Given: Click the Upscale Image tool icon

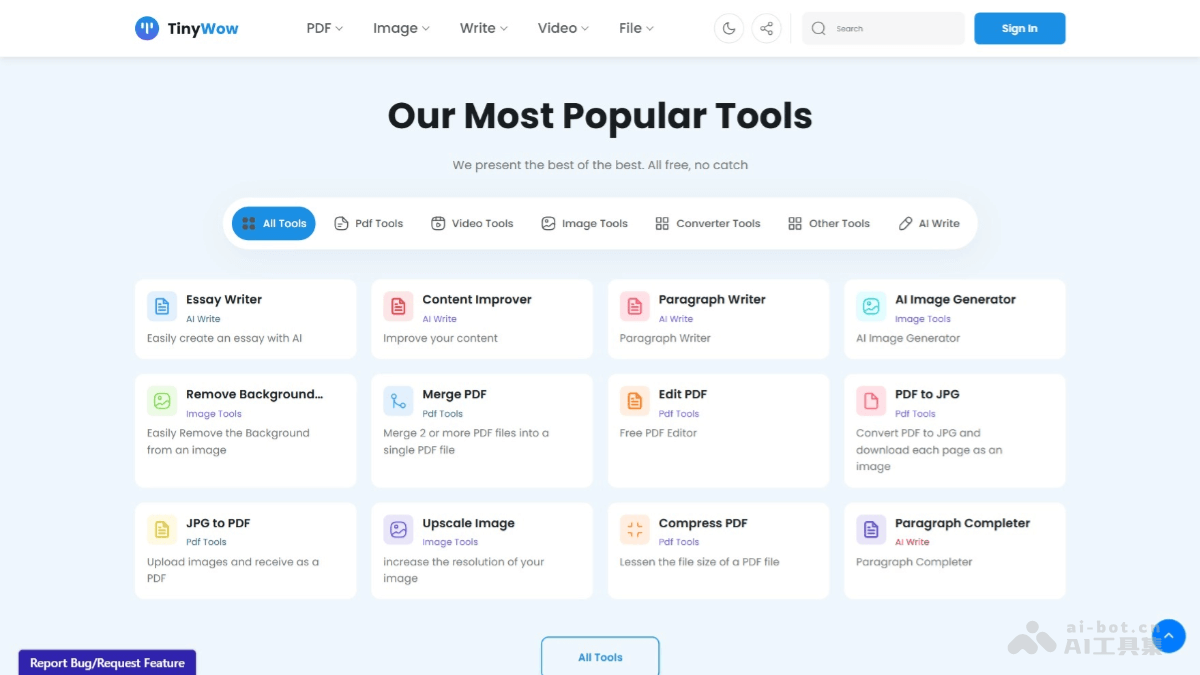Looking at the screenshot, I should pos(398,530).
